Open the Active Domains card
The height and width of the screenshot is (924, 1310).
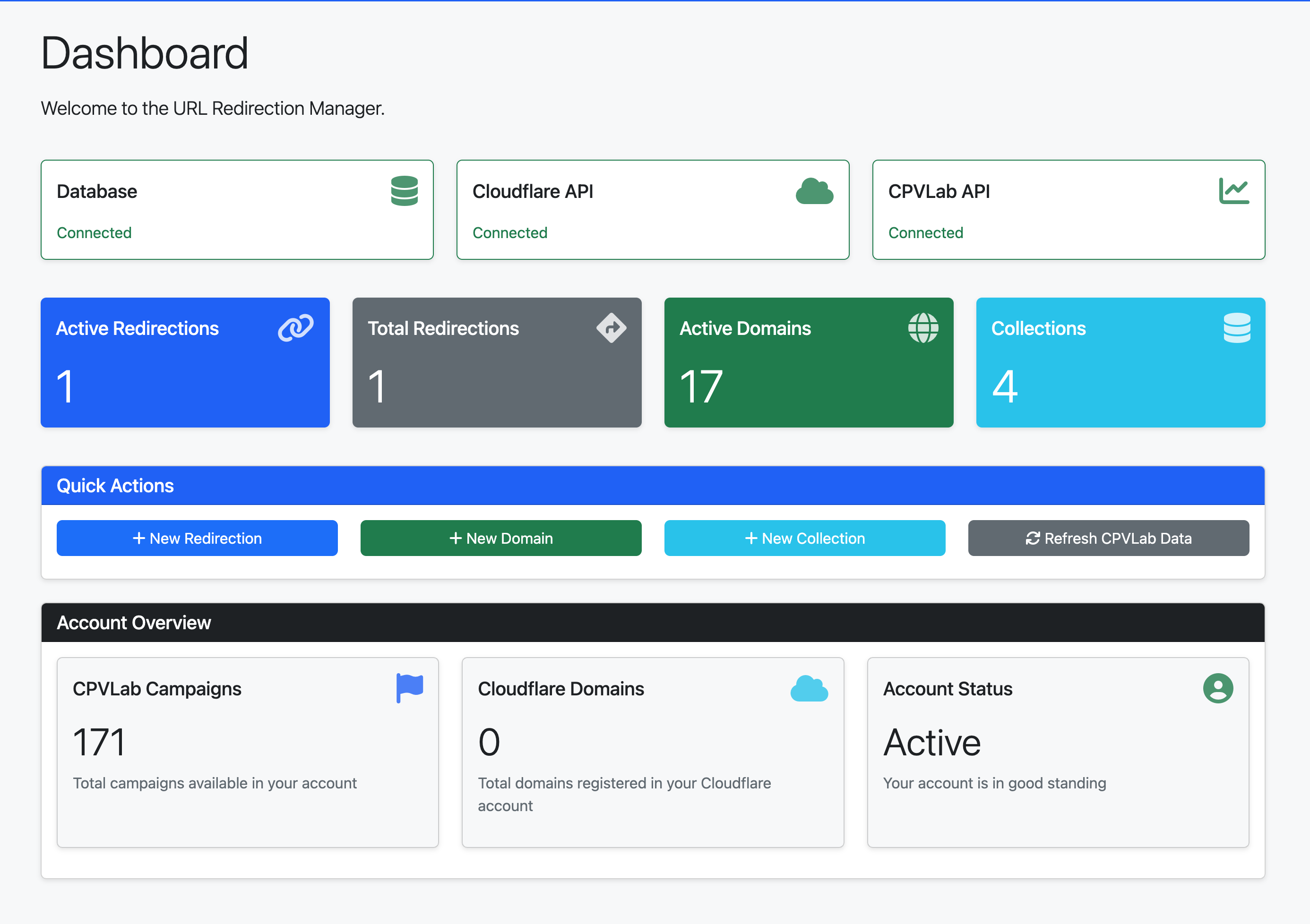[x=809, y=362]
